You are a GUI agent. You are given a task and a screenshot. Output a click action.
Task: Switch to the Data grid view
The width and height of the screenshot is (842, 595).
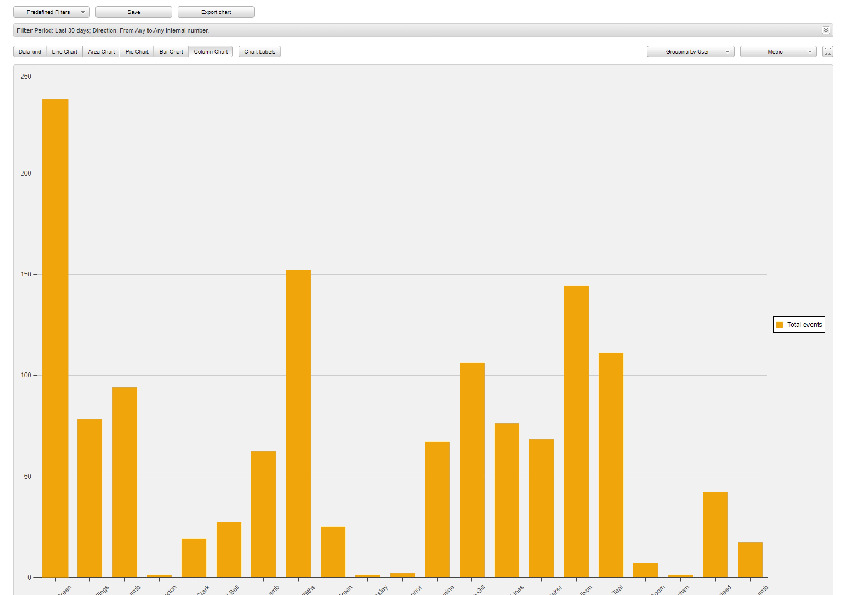[29, 51]
